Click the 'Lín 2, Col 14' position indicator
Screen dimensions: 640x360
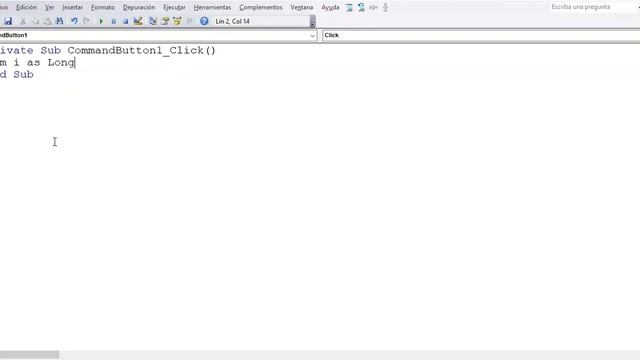click(233, 21)
